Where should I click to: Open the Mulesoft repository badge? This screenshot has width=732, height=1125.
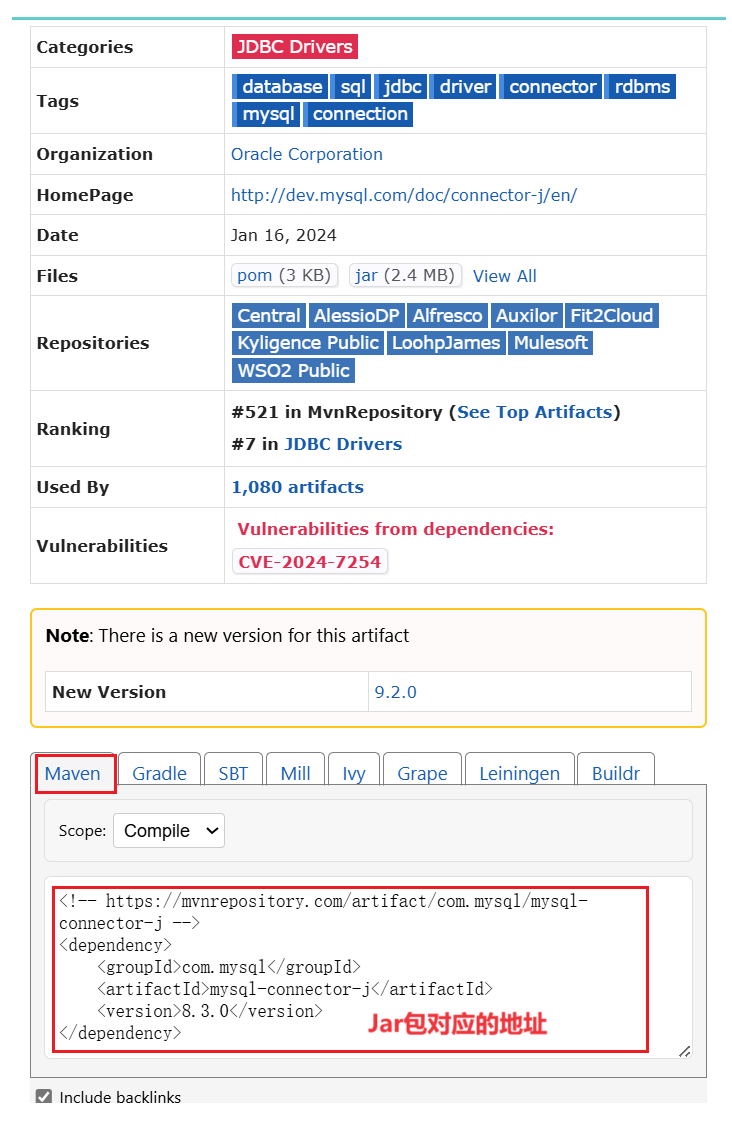[550, 343]
